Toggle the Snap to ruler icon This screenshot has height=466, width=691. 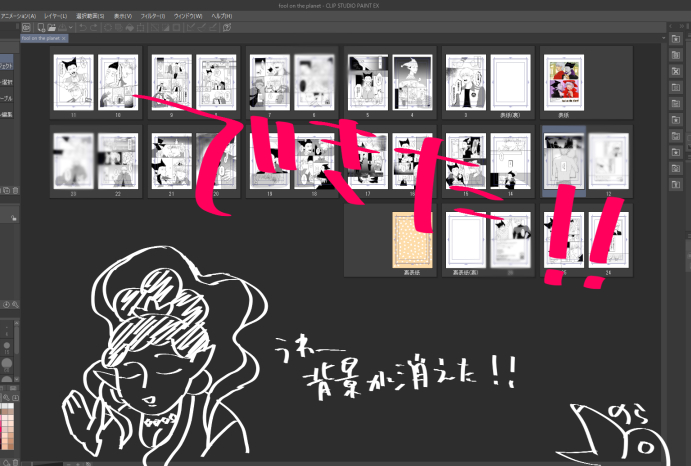[190, 27]
